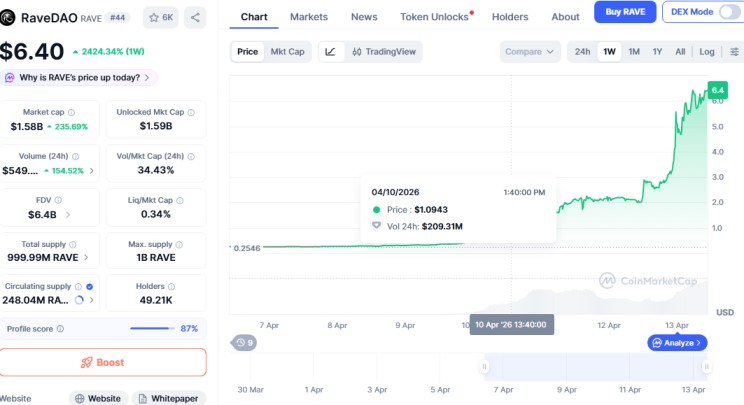Open the Token Unlocks tab
Viewport: 744px width, 405px height.
point(434,17)
